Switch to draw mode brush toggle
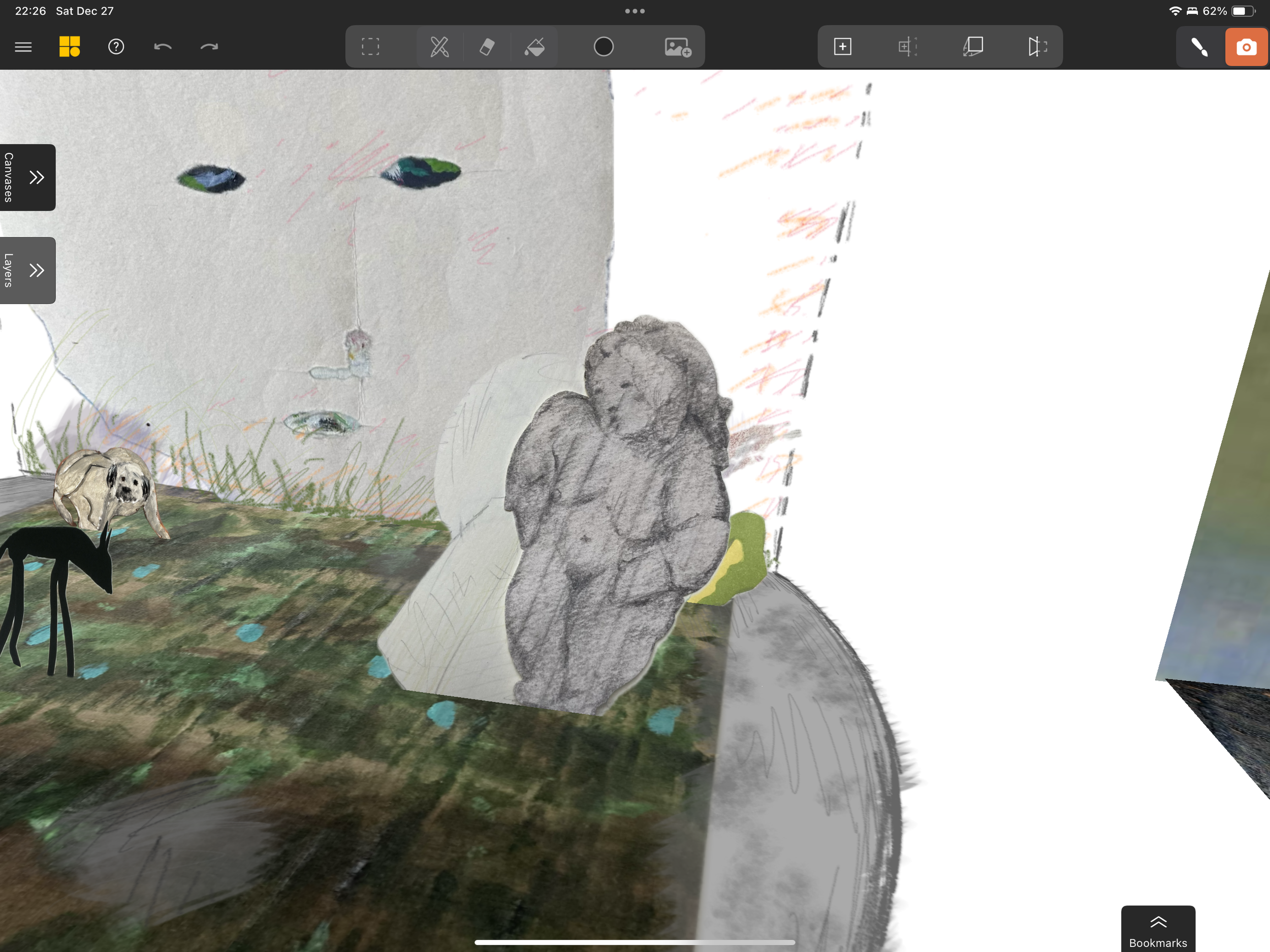The image size is (1270, 952). [1199, 47]
